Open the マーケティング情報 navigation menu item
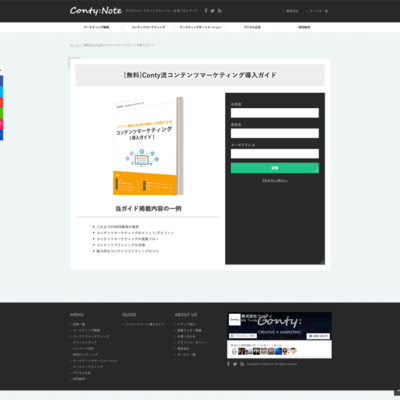This screenshot has width=400, height=400. pos(96,27)
